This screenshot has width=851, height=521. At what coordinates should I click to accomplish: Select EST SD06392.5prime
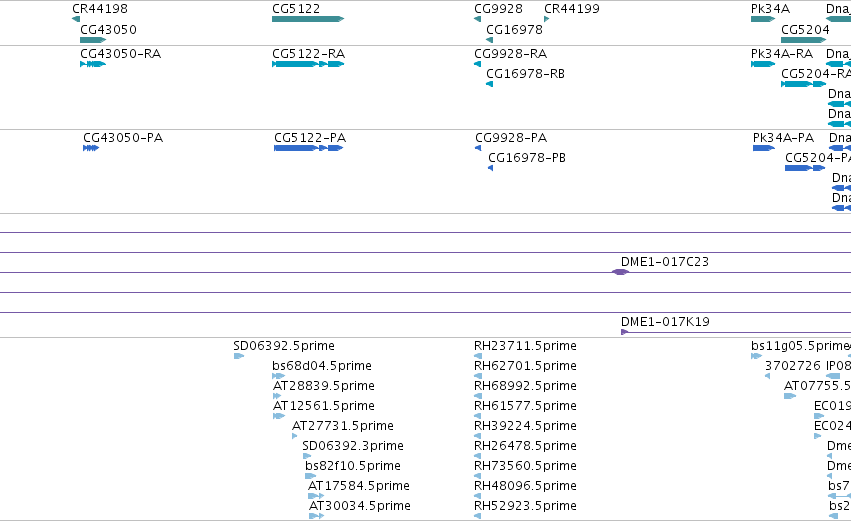click(239, 356)
